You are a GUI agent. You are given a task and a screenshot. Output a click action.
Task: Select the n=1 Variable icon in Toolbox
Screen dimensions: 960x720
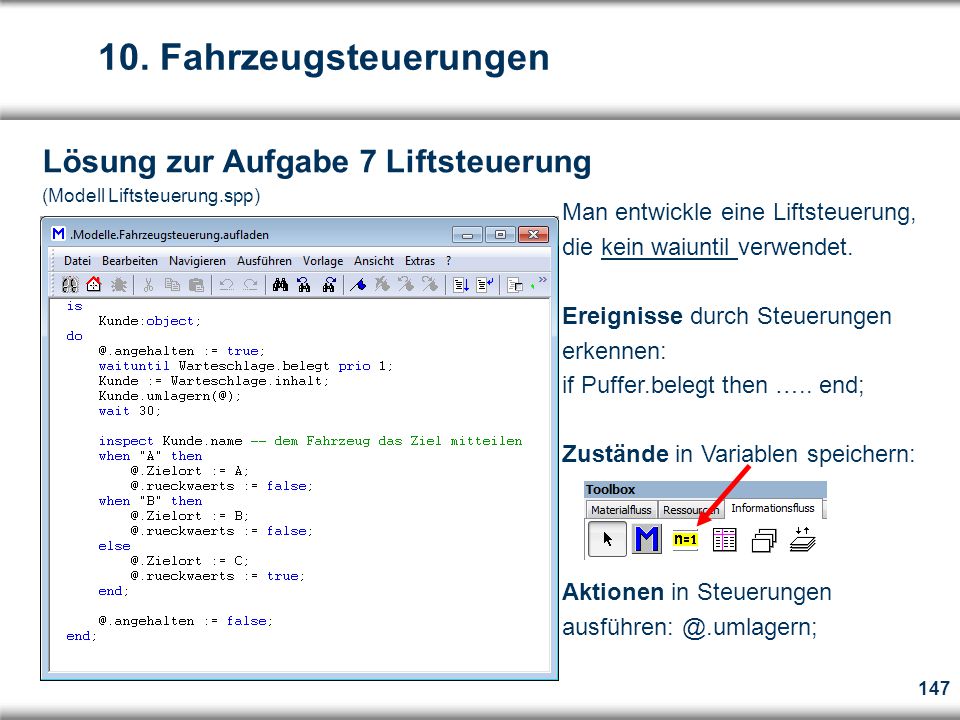685,539
